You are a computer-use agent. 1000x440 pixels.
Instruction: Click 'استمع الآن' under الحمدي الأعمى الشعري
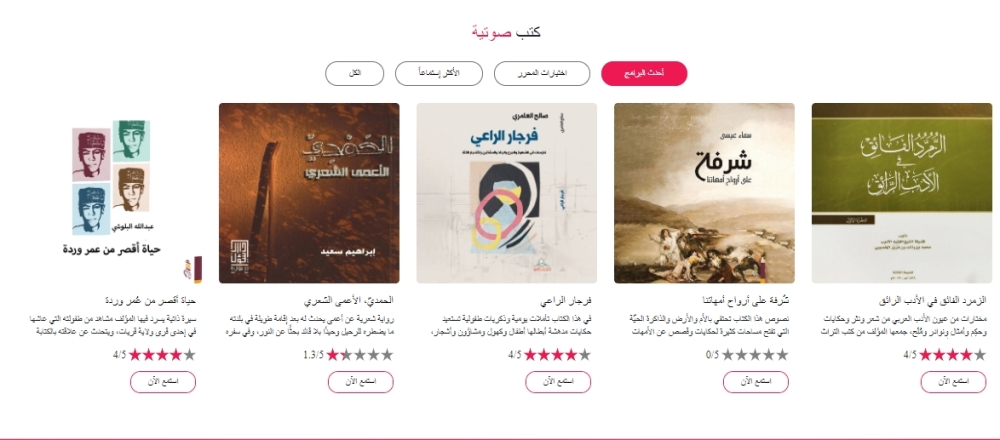click(361, 382)
